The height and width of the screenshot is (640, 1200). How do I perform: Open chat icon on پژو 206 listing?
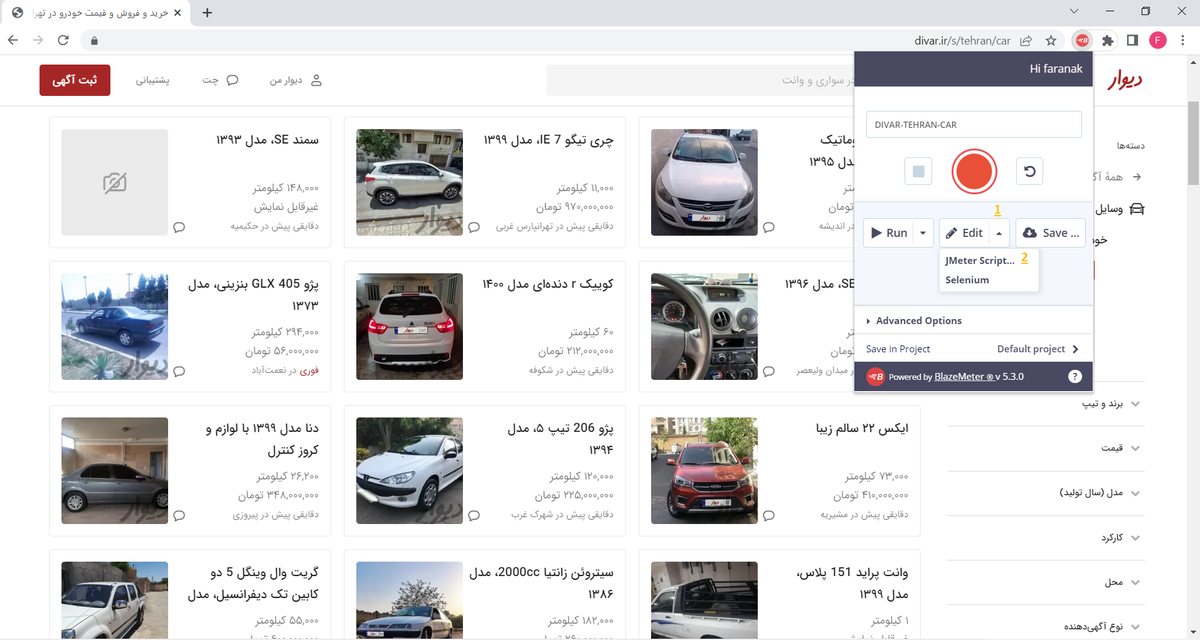[474, 515]
